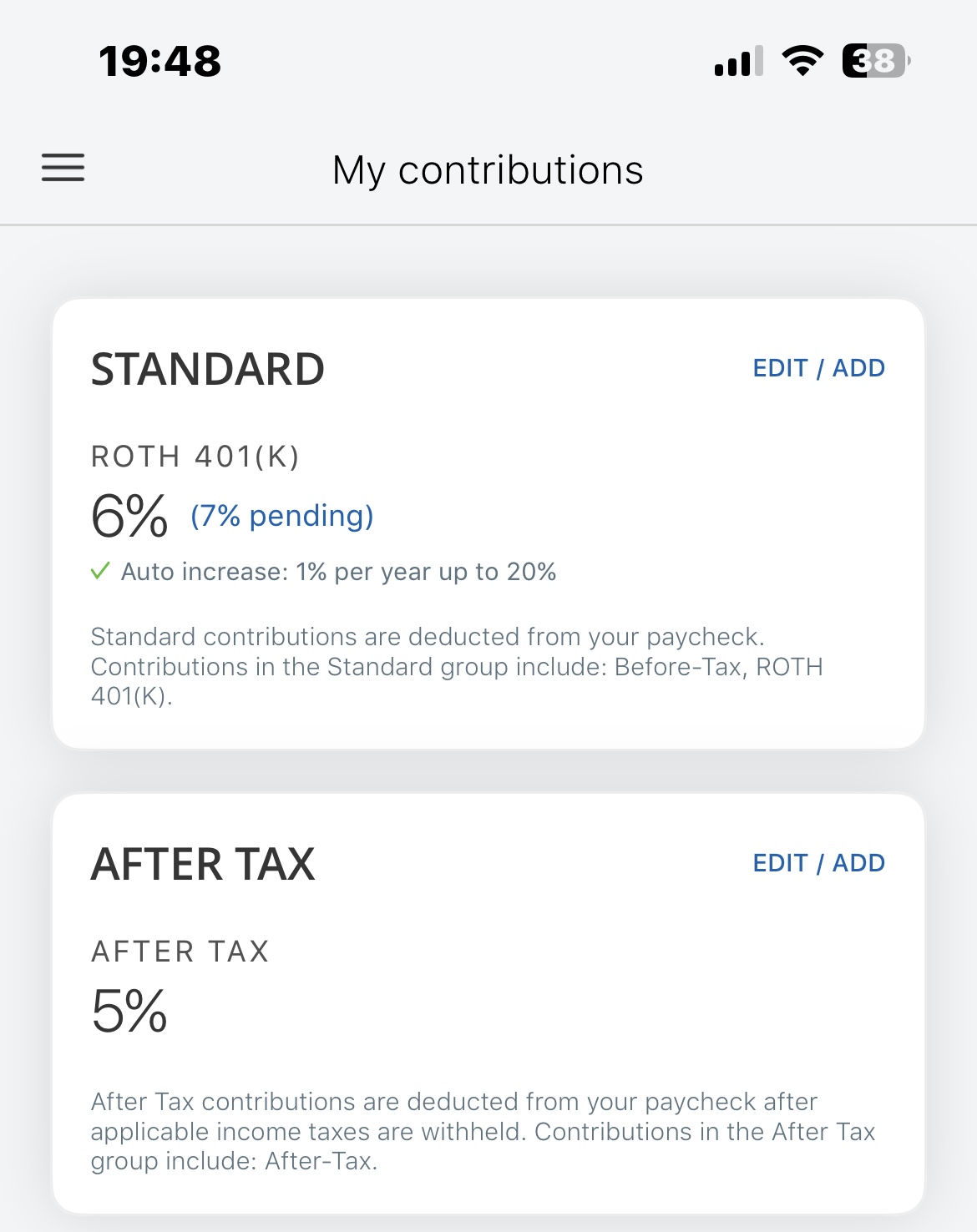
Task: Open the hamburger navigation menu
Action: pyautogui.click(x=63, y=168)
